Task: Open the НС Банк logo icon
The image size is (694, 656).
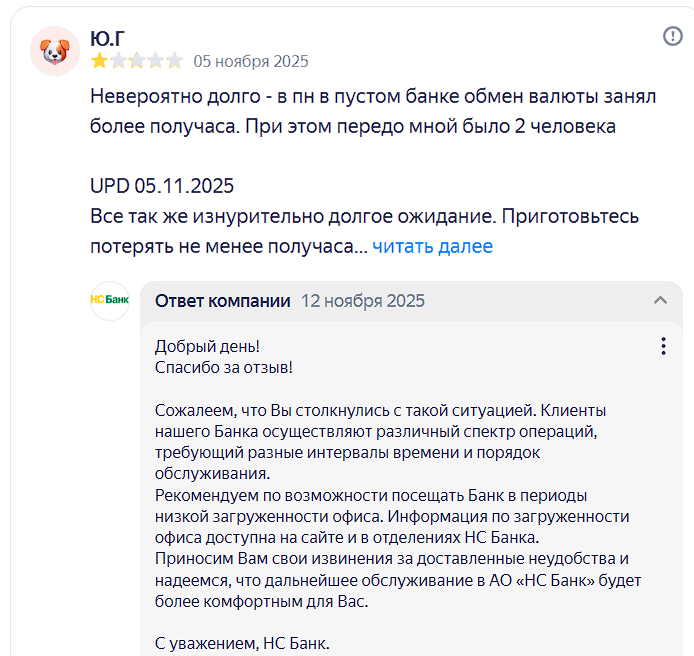Action: pos(110,300)
